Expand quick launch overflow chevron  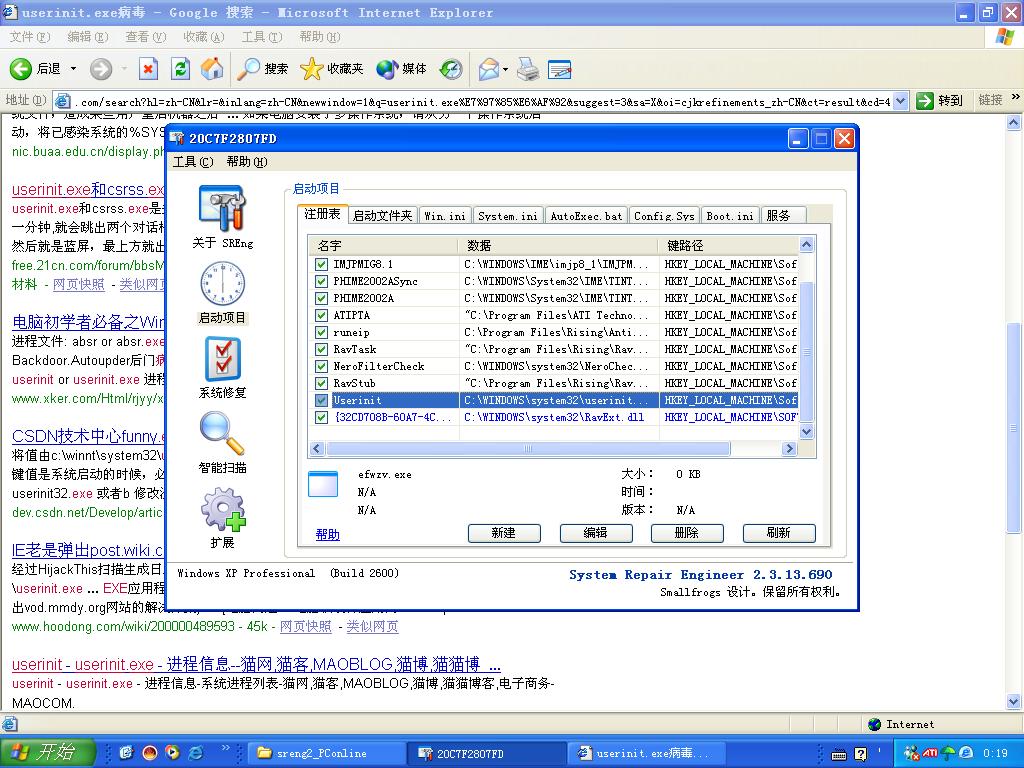point(225,747)
